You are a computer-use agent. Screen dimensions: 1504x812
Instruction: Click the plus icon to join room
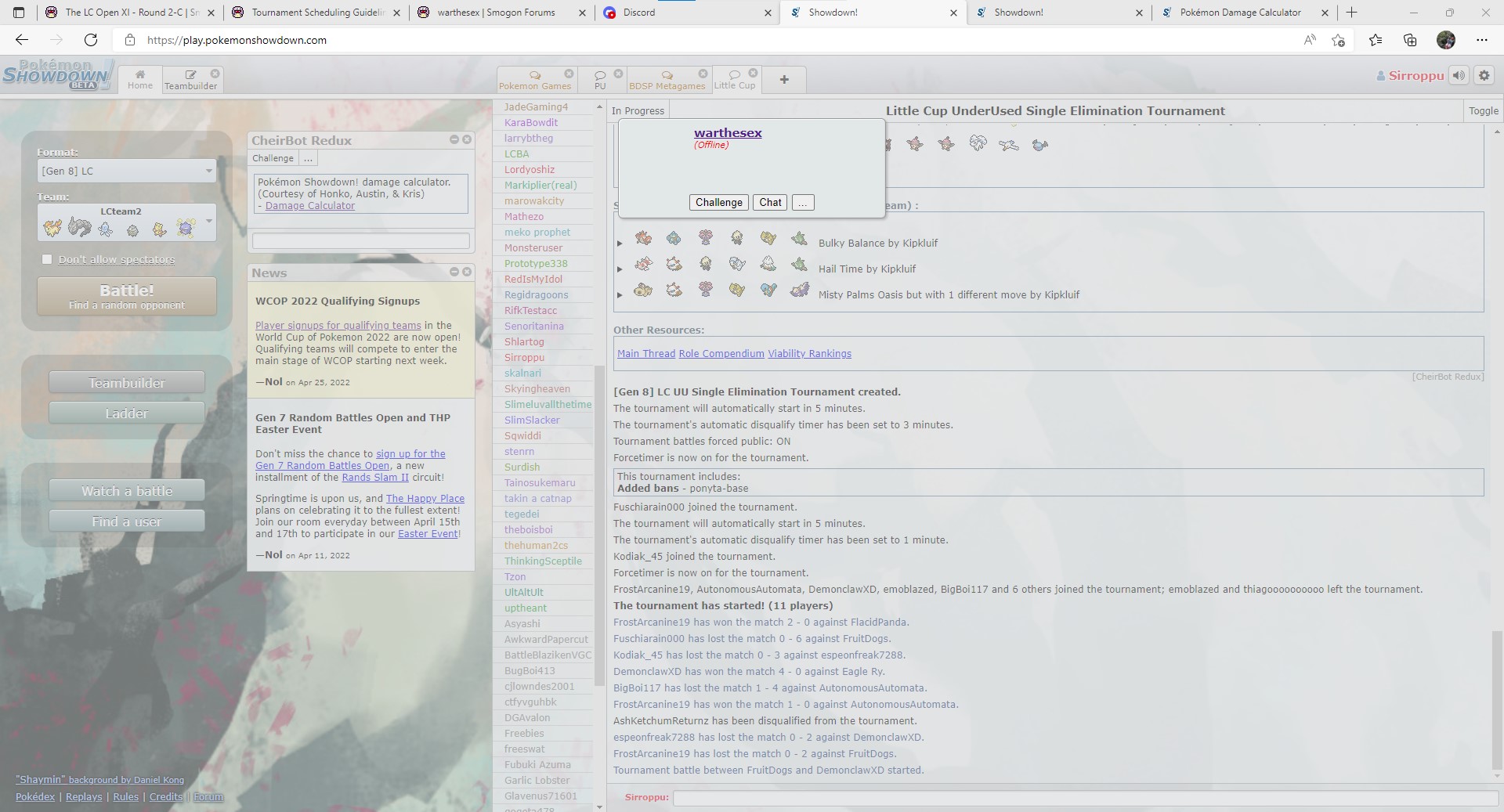tap(784, 79)
